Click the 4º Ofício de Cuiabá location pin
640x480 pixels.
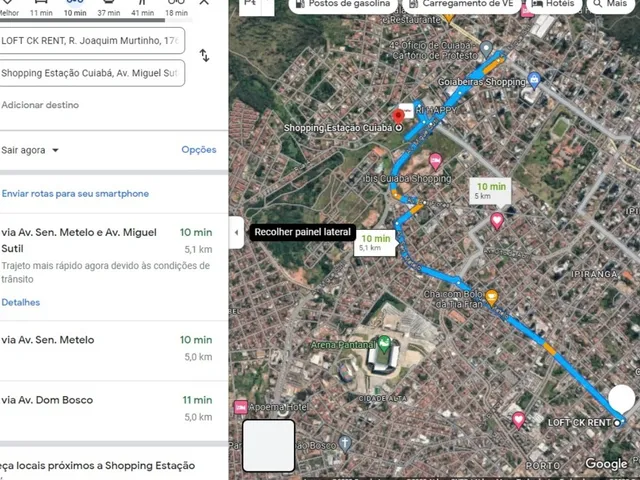(486, 49)
